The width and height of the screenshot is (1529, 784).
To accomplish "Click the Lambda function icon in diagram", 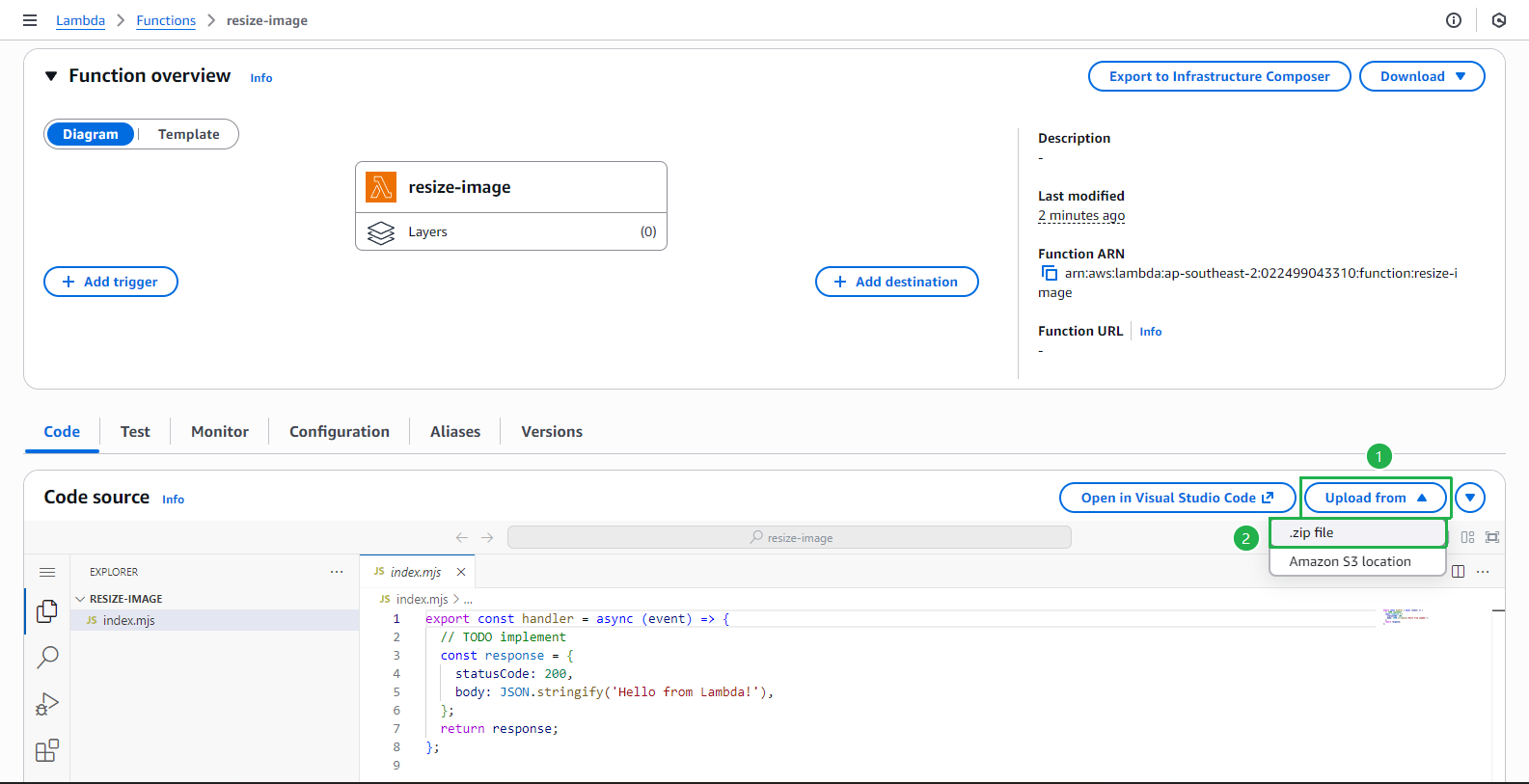I will tap(381, 187).
